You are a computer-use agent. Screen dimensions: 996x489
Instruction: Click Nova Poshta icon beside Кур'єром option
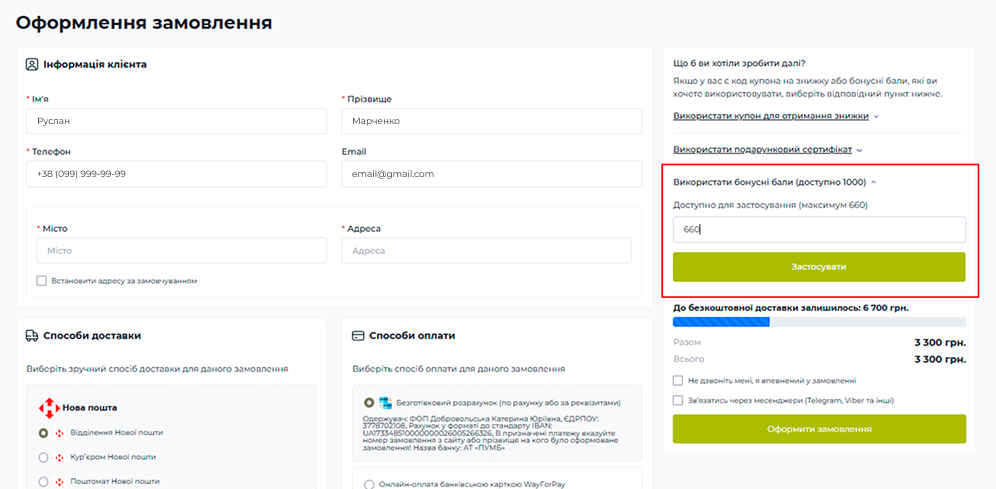tap(59, 457)
